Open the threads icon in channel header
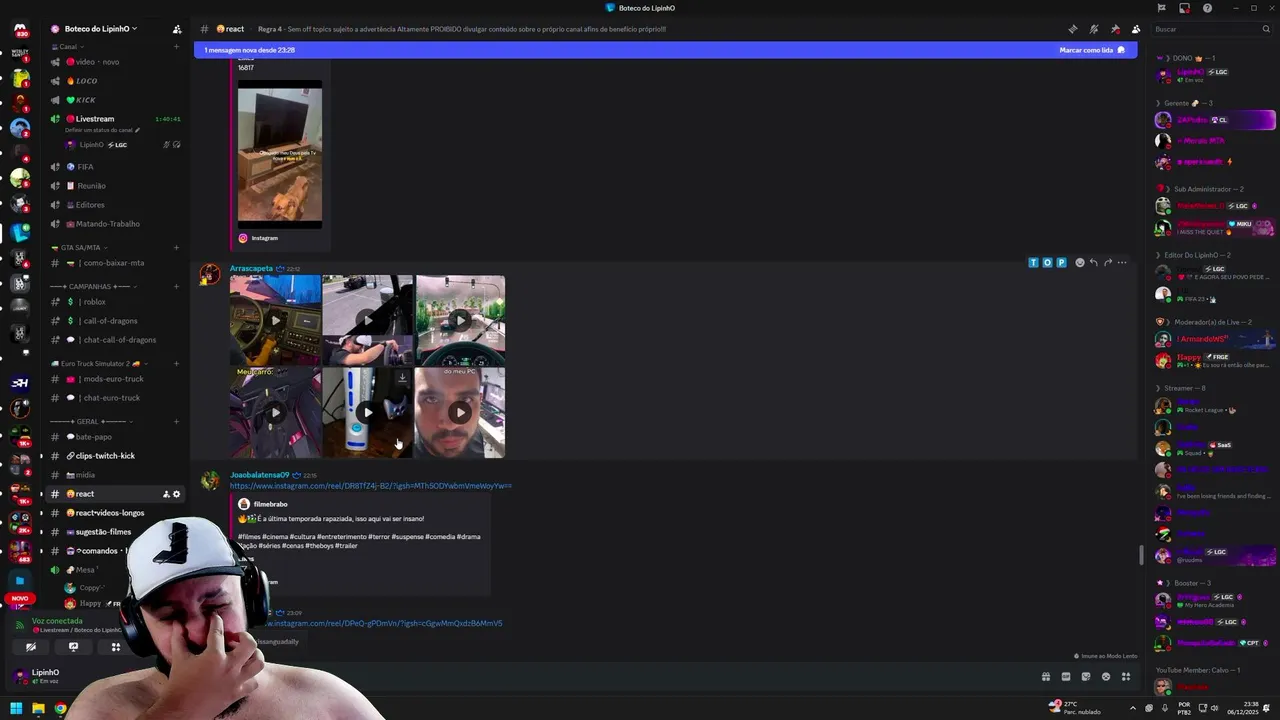 (x=1073, y=29)
